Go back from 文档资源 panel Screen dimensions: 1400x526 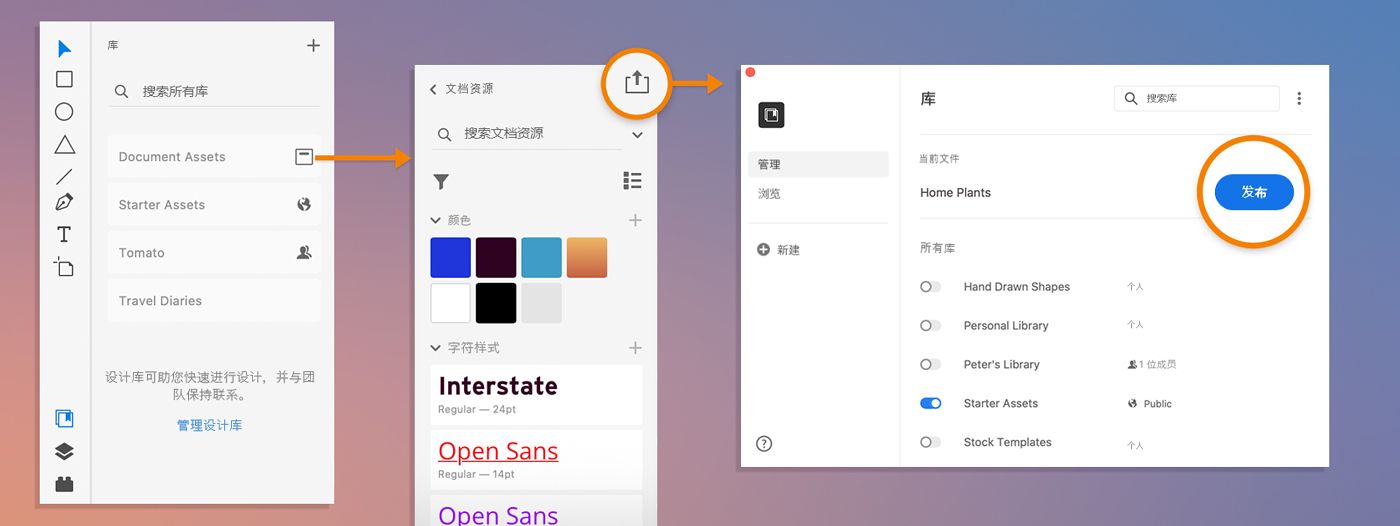[x=433, y=89]
